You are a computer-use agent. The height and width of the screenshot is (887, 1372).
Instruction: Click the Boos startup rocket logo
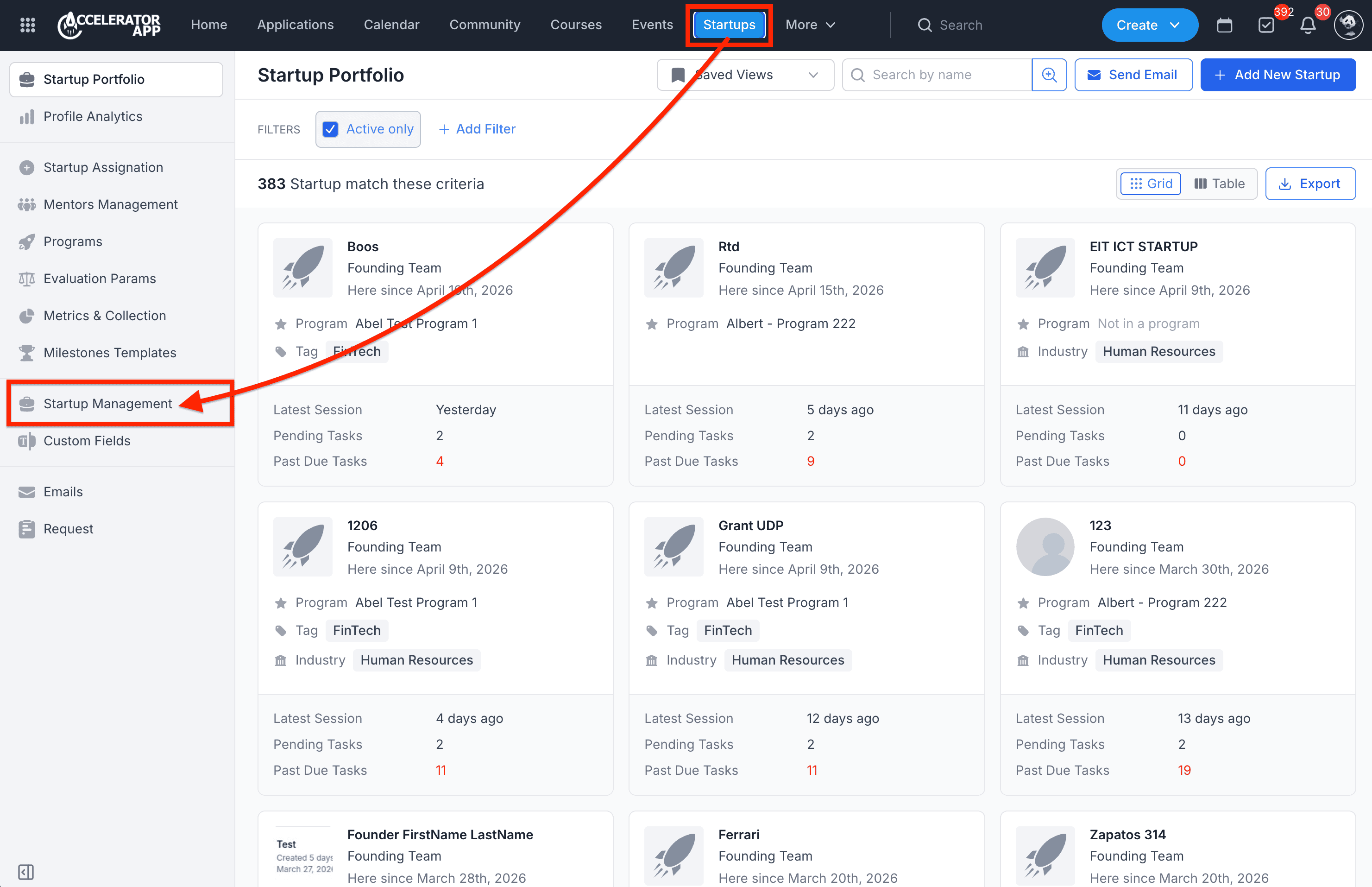click(x=303, y=268)
